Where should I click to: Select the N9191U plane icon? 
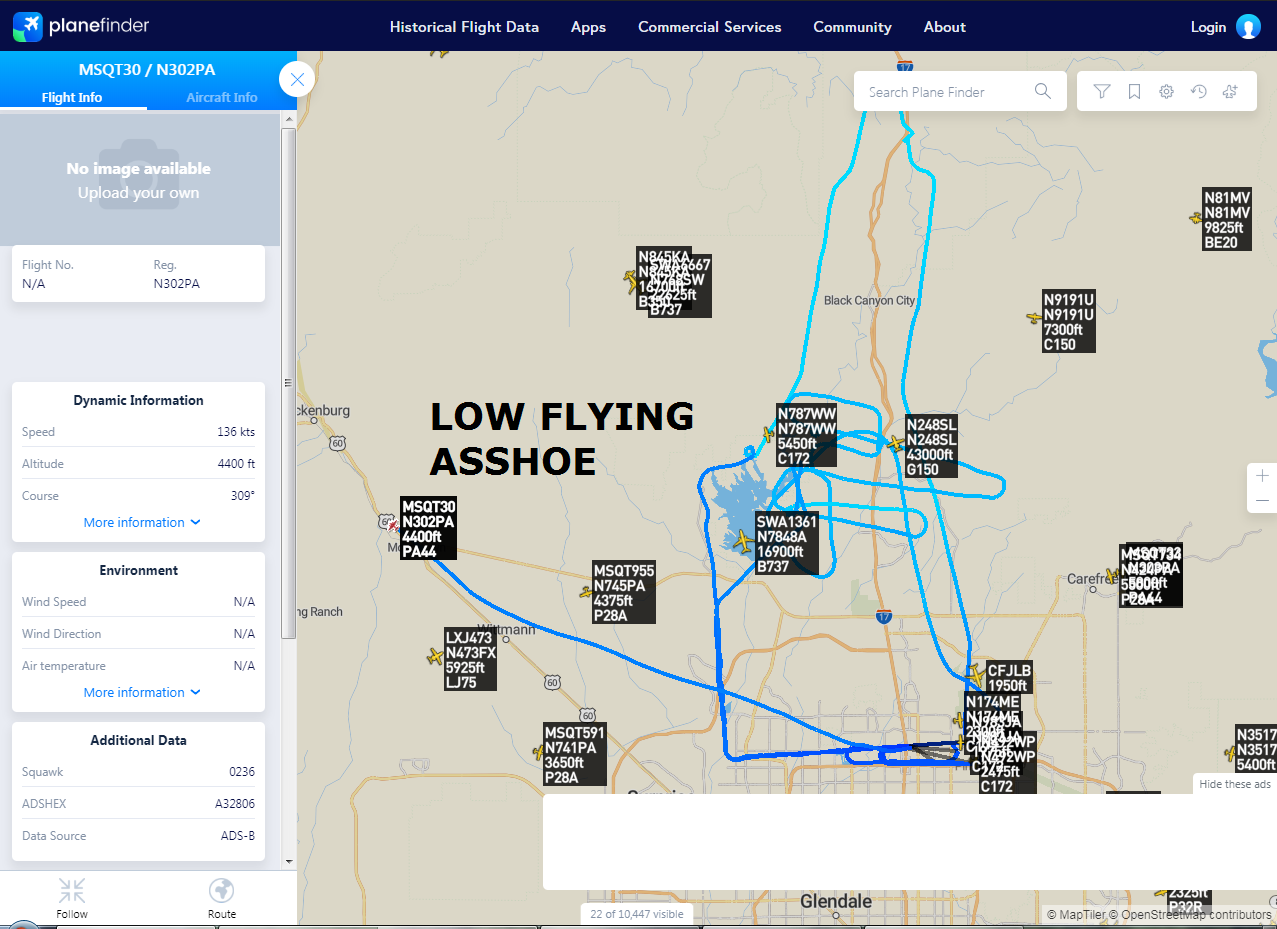point(1034,318)
